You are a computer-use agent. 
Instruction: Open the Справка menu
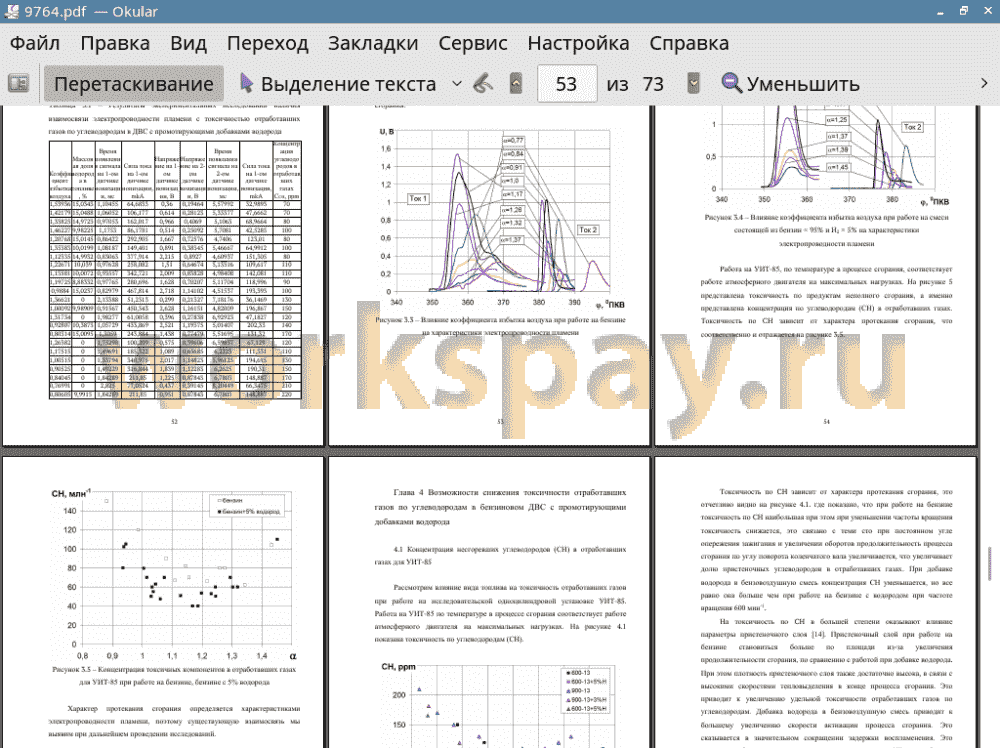pos(689,43)
